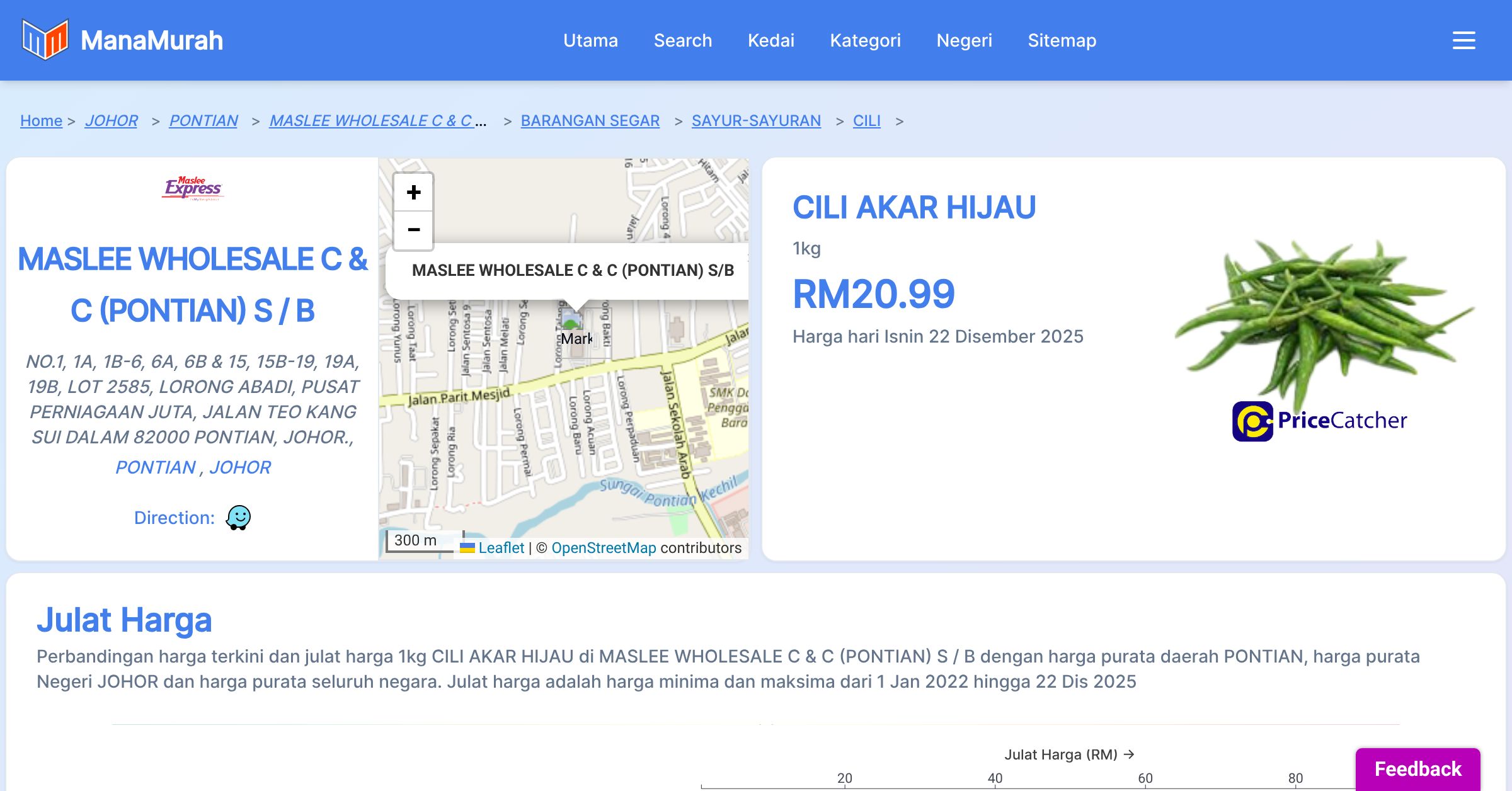This screenshot has width=1512, height=791.
Task: Follow the SAYUR-SAYURAN breadcrumb link
Action: (x=756, y=120)
